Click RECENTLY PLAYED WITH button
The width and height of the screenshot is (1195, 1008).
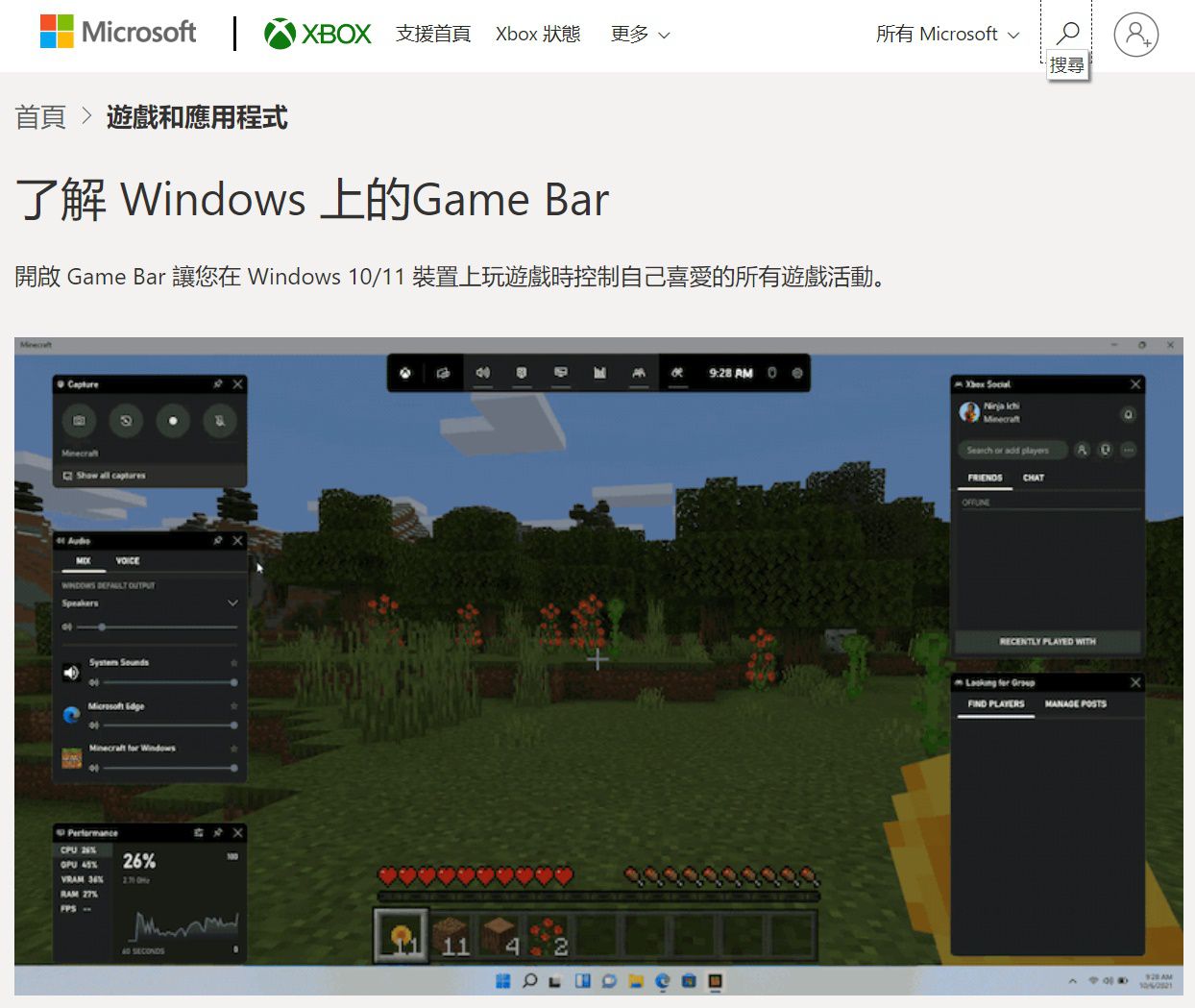click(x=1047, y=641)
